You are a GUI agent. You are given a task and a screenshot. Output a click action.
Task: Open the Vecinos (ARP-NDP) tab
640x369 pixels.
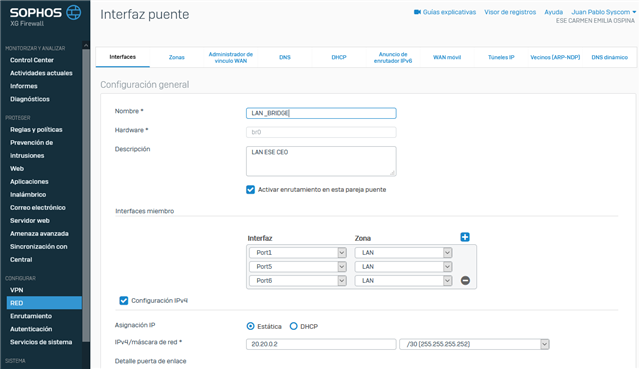click(555, 58)
